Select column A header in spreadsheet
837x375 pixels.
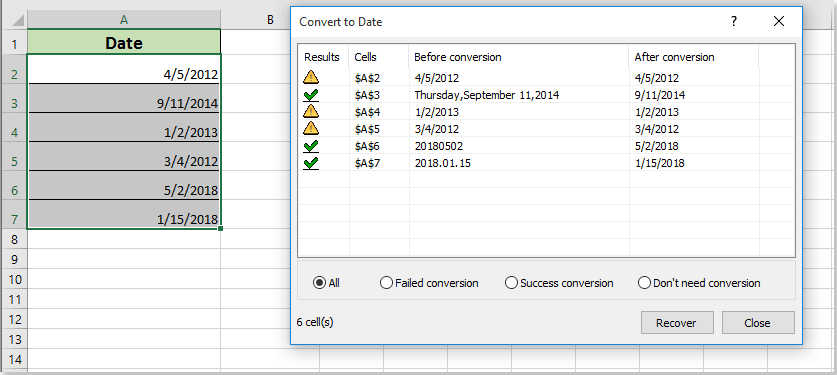click(124, 20)
